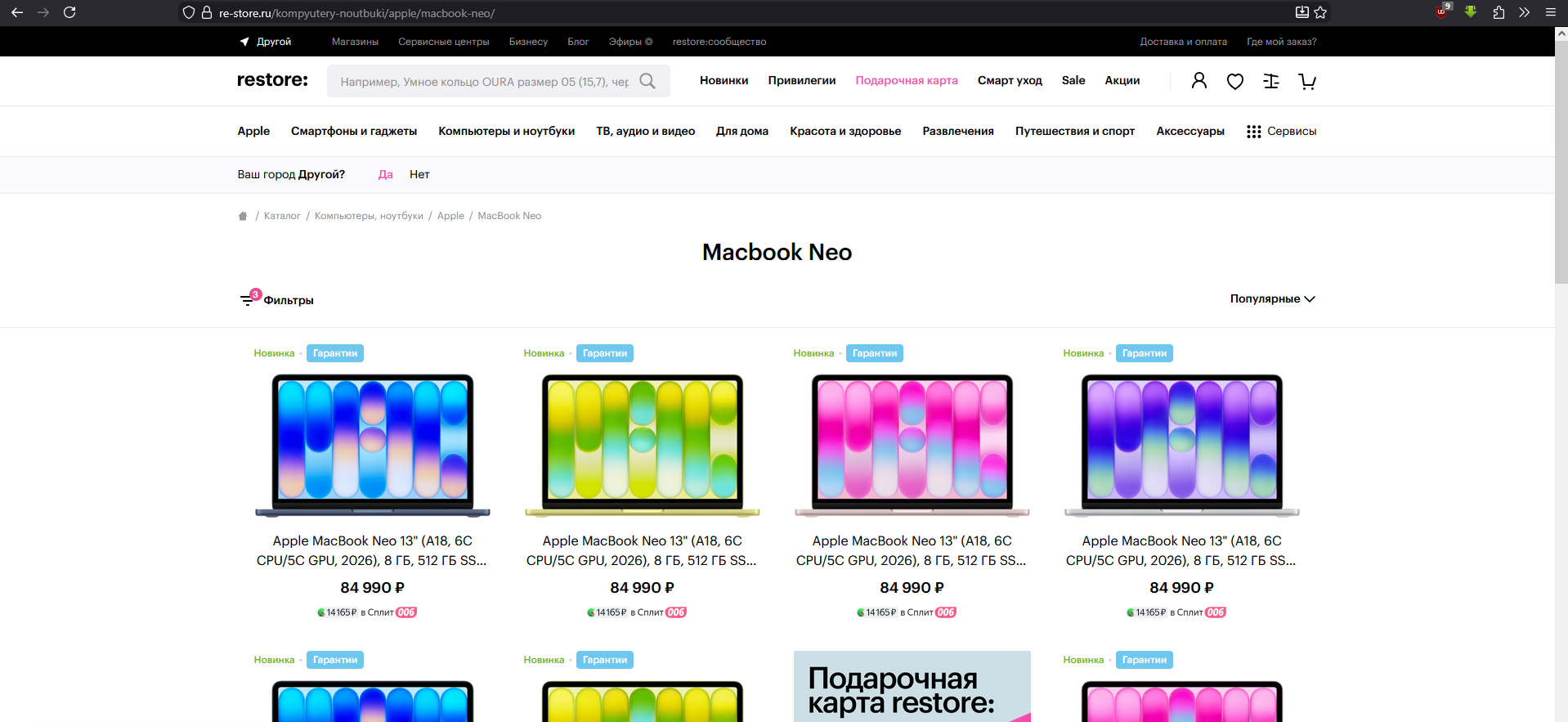Click the save-page icon beside the bookmark star
The image size is (1568, 722).
tap(1302, 12)
